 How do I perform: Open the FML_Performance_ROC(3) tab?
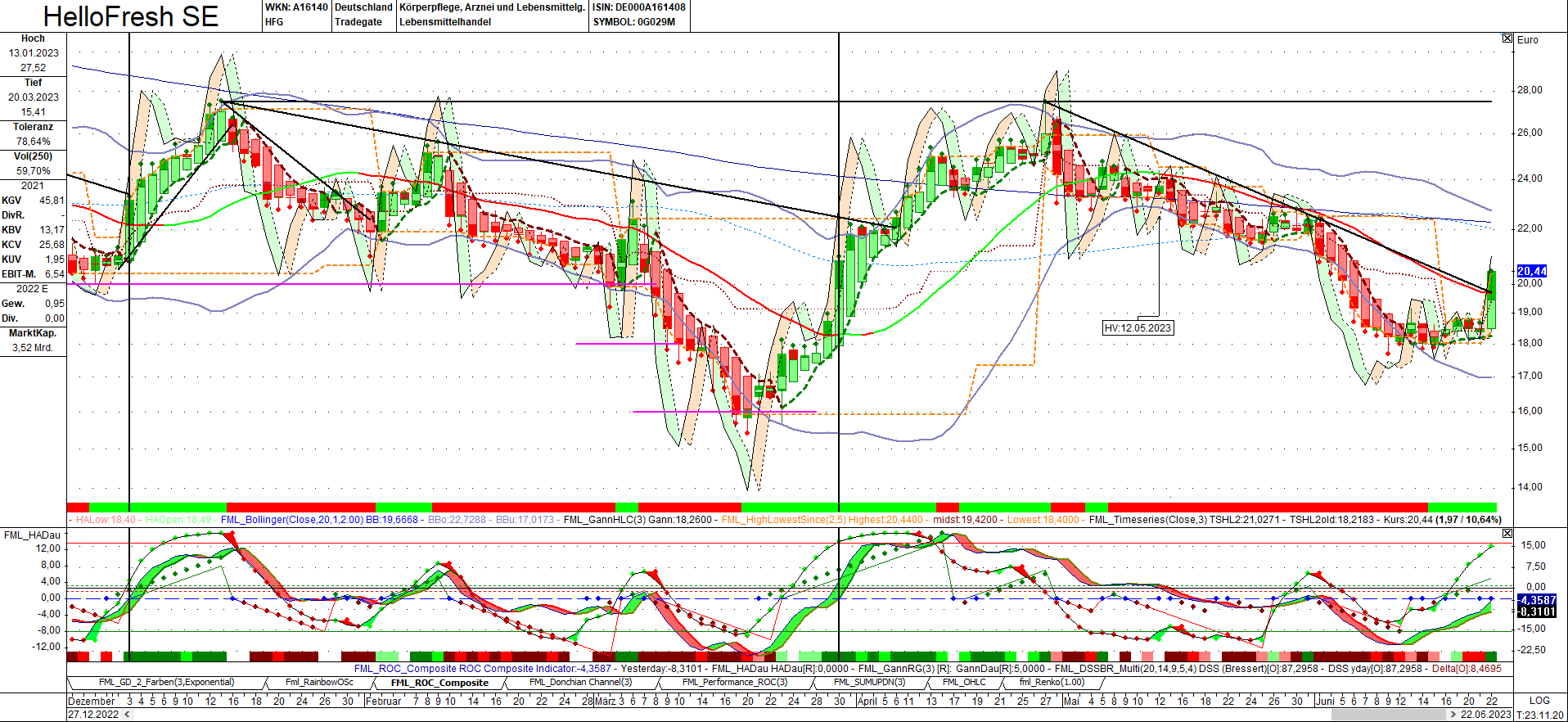coord(735,683)
